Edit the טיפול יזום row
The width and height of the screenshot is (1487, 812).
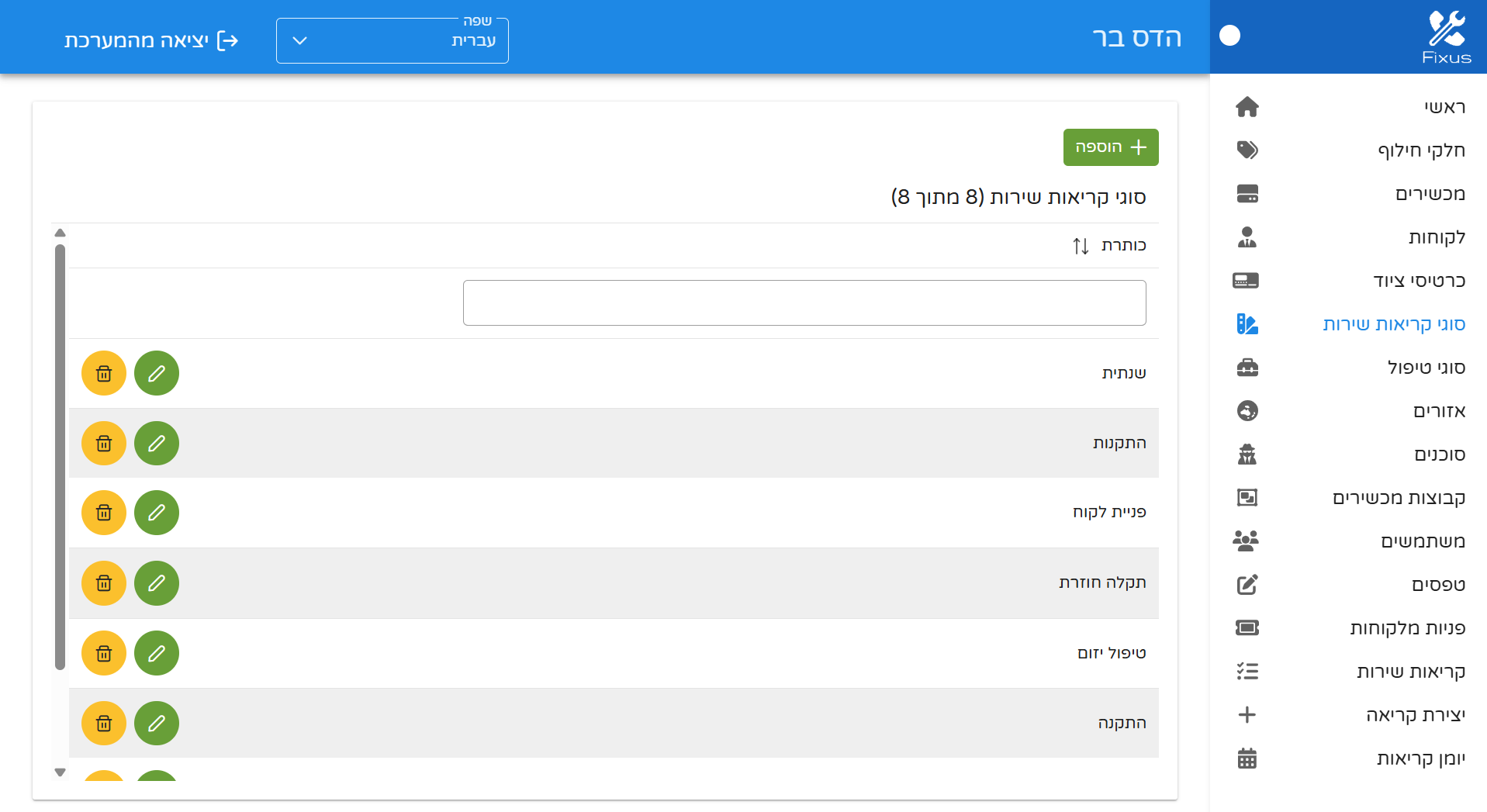coord(157,654)
